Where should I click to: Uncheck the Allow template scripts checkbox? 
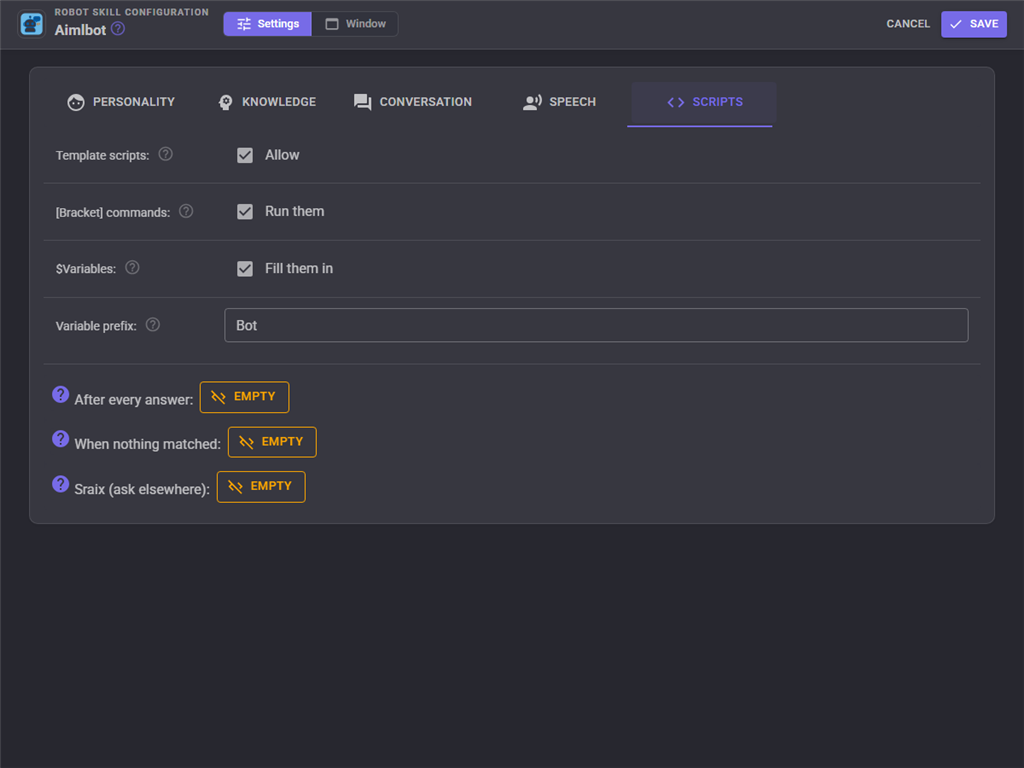tap(245, 155)
